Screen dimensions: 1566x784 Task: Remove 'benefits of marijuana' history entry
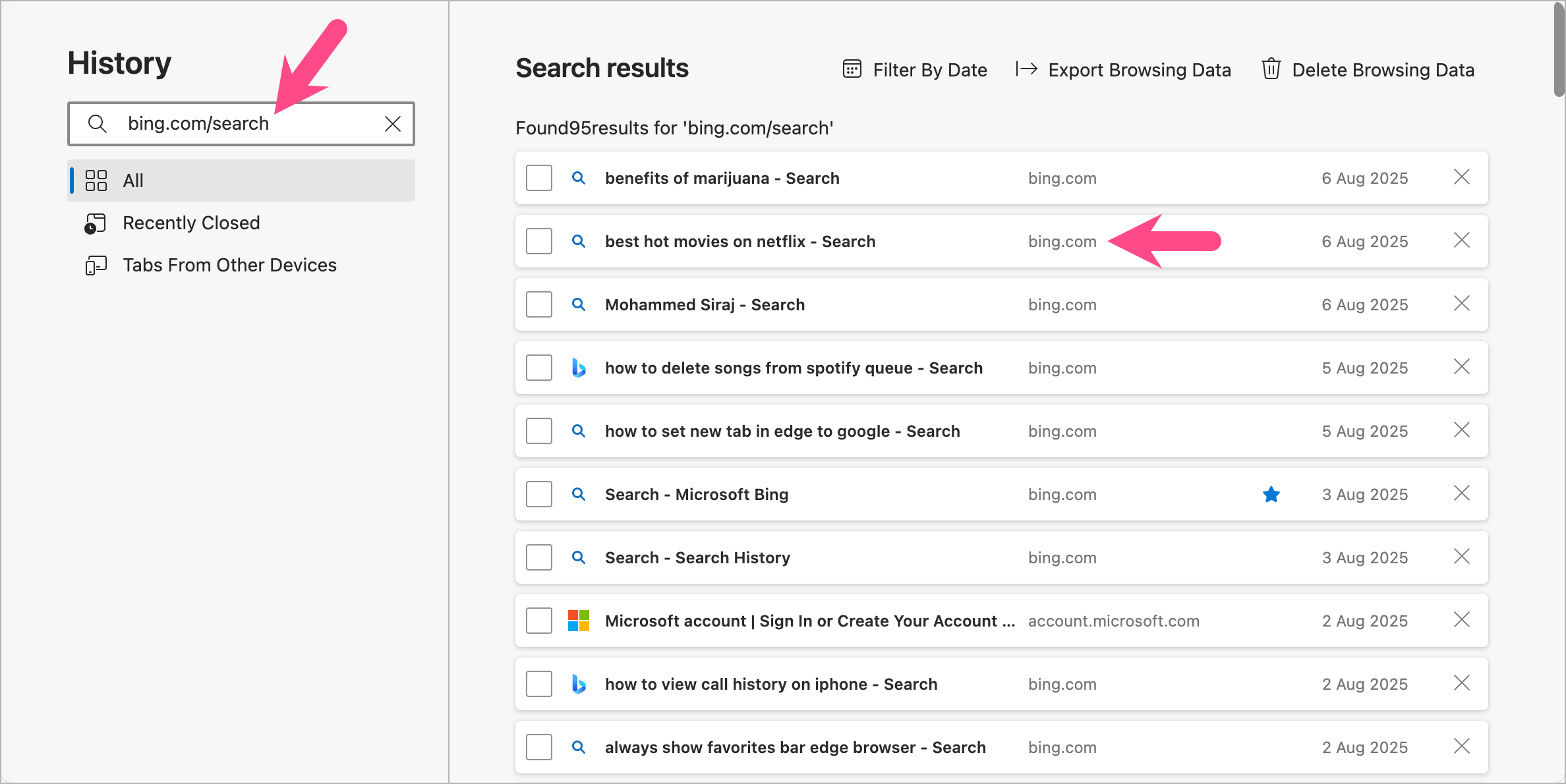tap(1461, 177)
